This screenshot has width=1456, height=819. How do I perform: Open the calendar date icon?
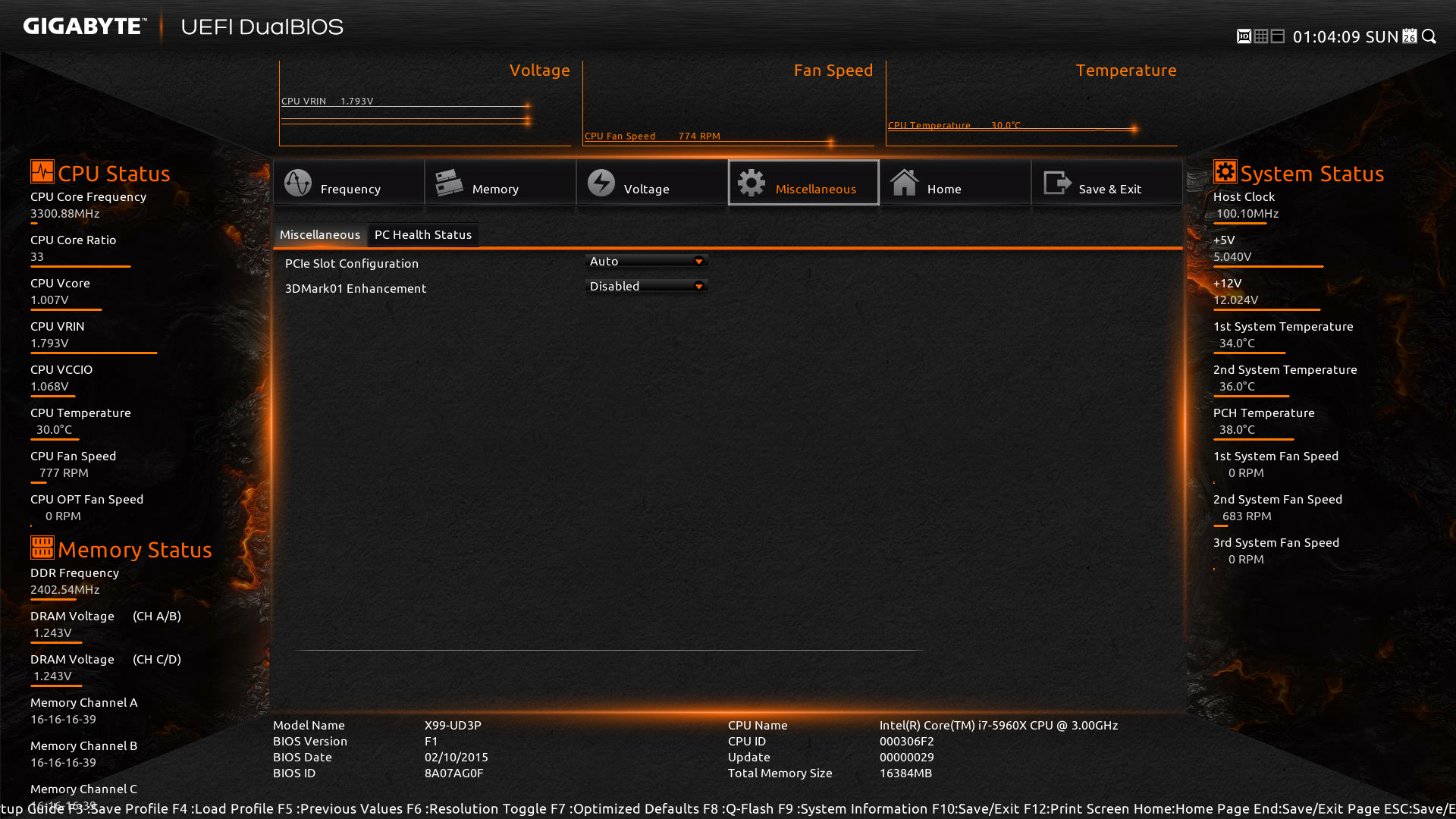[x=1410, y=36]
